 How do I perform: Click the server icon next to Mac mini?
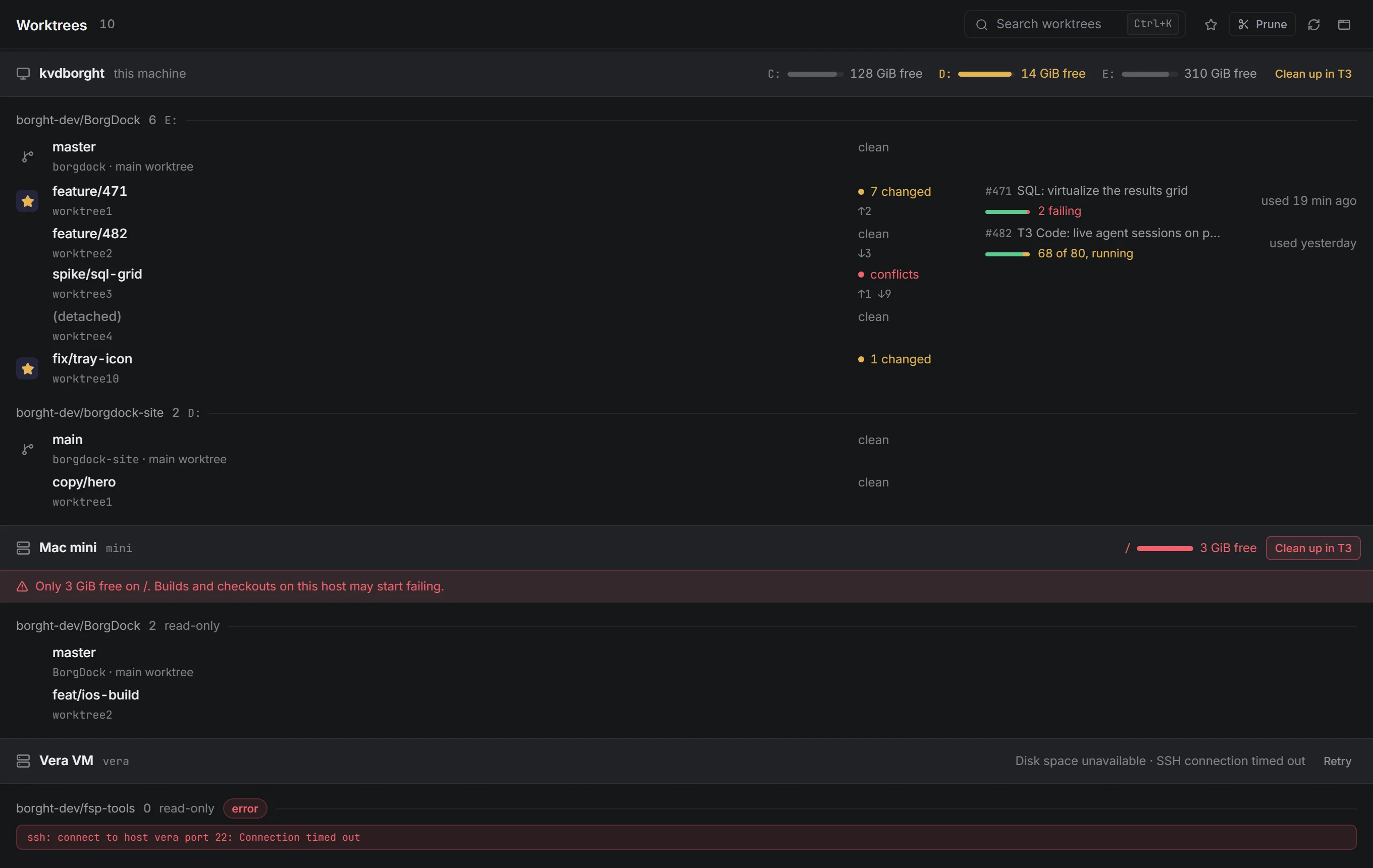coord(23,548)
